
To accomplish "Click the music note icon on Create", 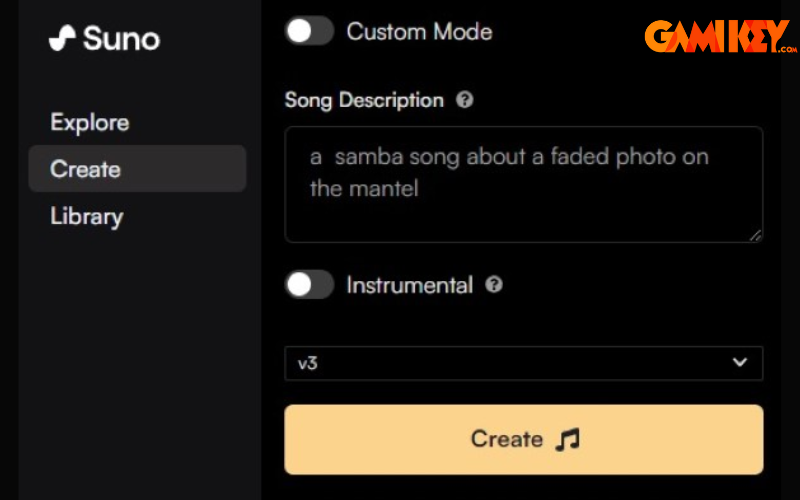I will [568, 439].
